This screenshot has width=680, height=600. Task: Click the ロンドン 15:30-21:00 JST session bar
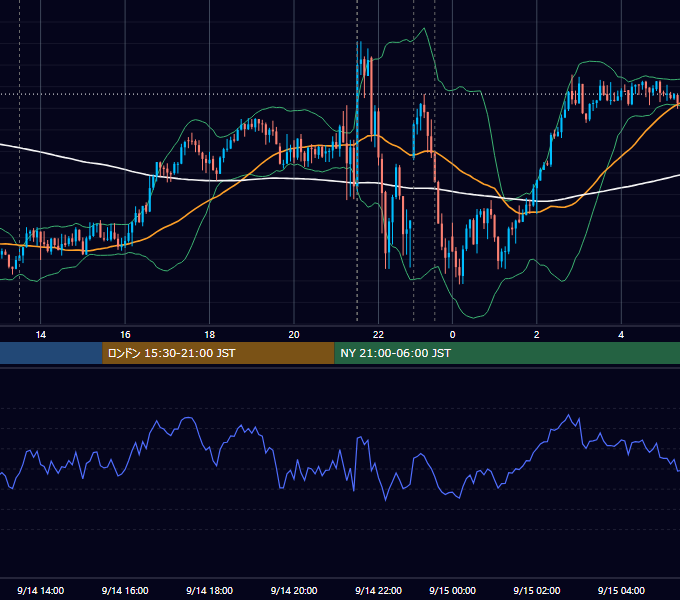click(218, 353)
